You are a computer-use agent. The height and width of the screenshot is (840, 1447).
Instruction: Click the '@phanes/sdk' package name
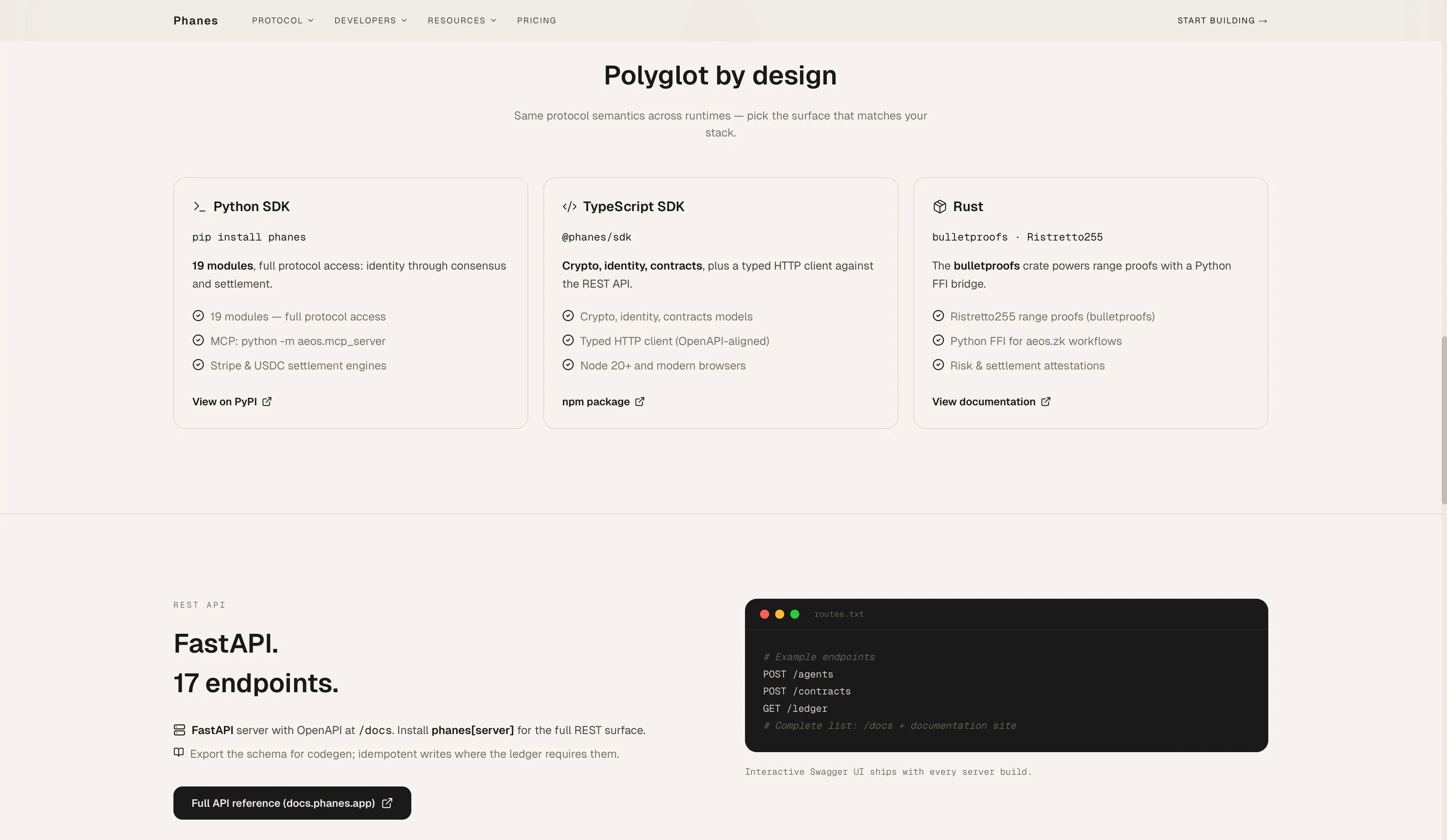point(596,237)
